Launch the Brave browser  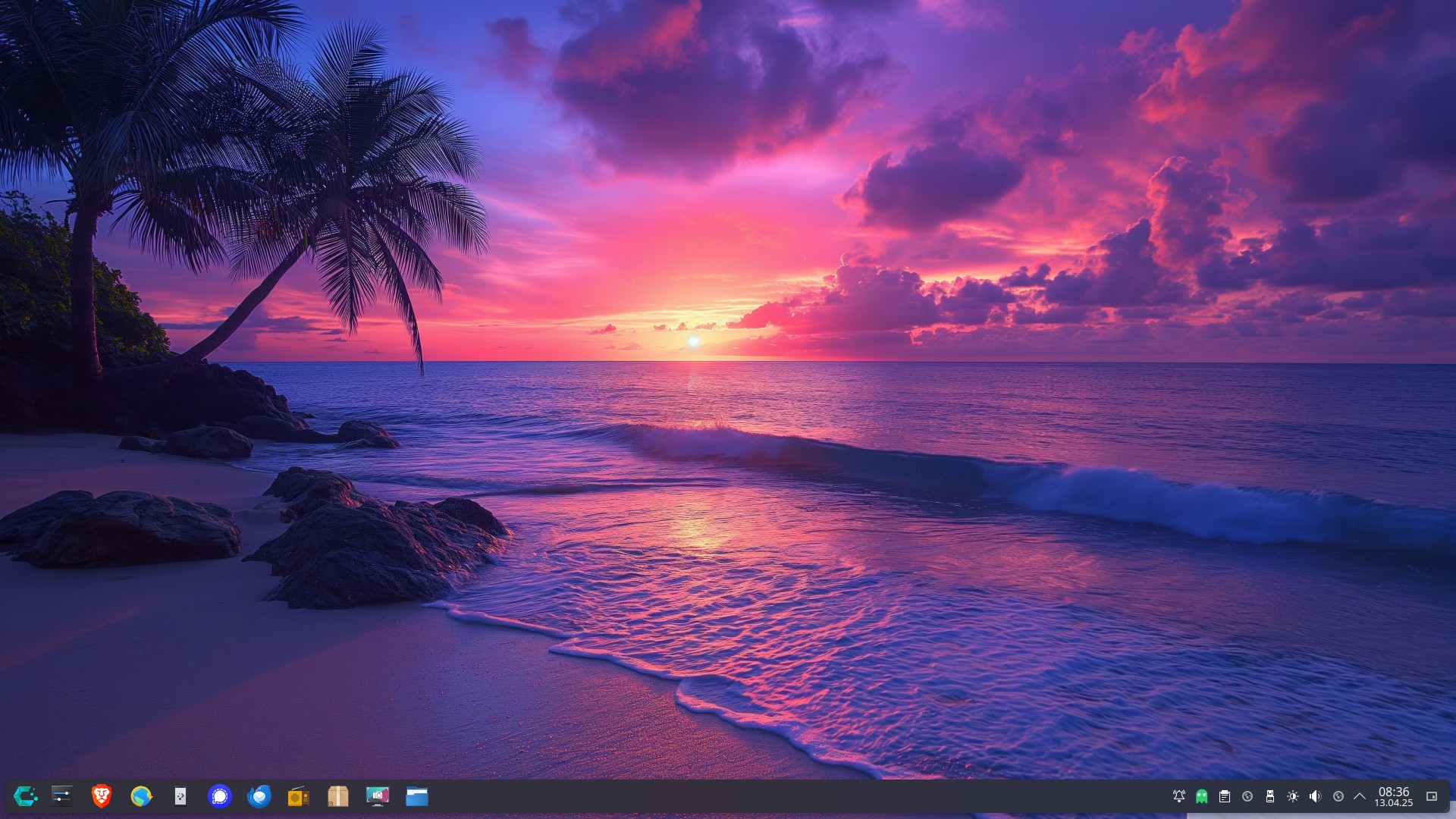(101, 796)
